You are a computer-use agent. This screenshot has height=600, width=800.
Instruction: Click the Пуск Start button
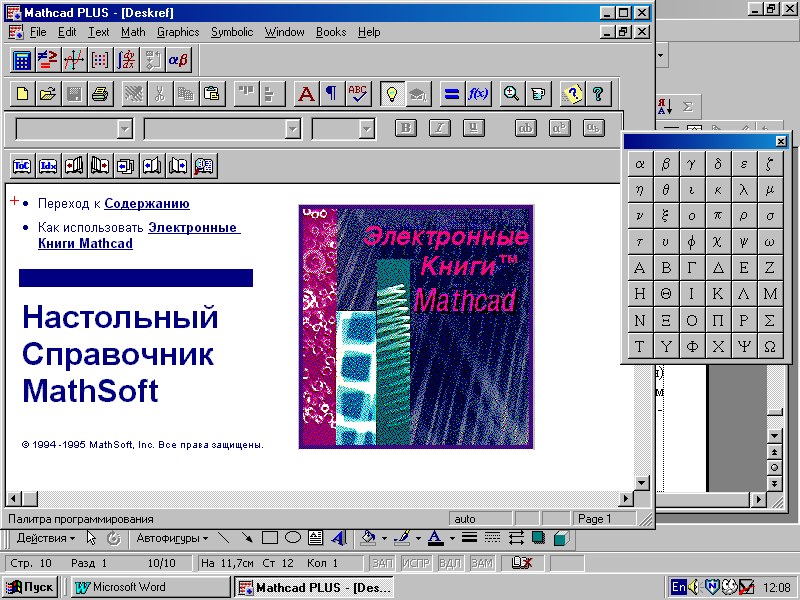29,587
